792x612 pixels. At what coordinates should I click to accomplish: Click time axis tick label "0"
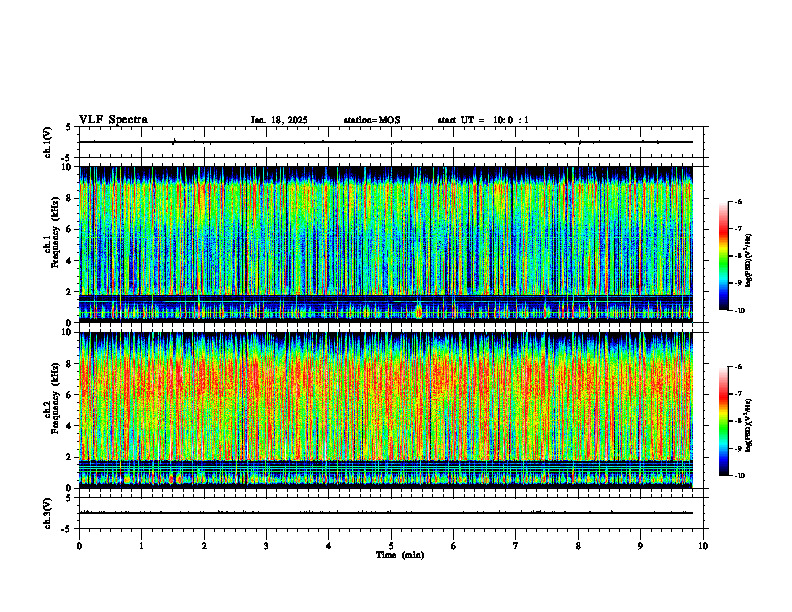pyautogui.click(x=79, y=546)
